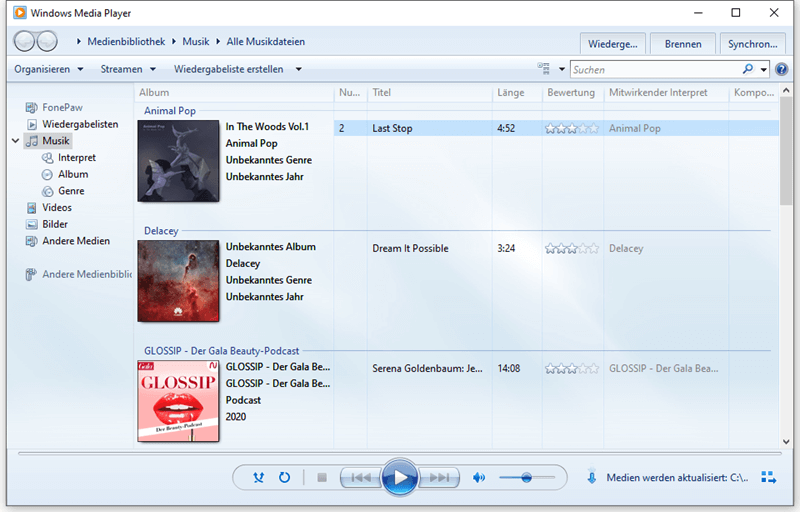The height and width of the screenshot is (512, 800).
Task: Open the Help icon
Action: [781, 69]
